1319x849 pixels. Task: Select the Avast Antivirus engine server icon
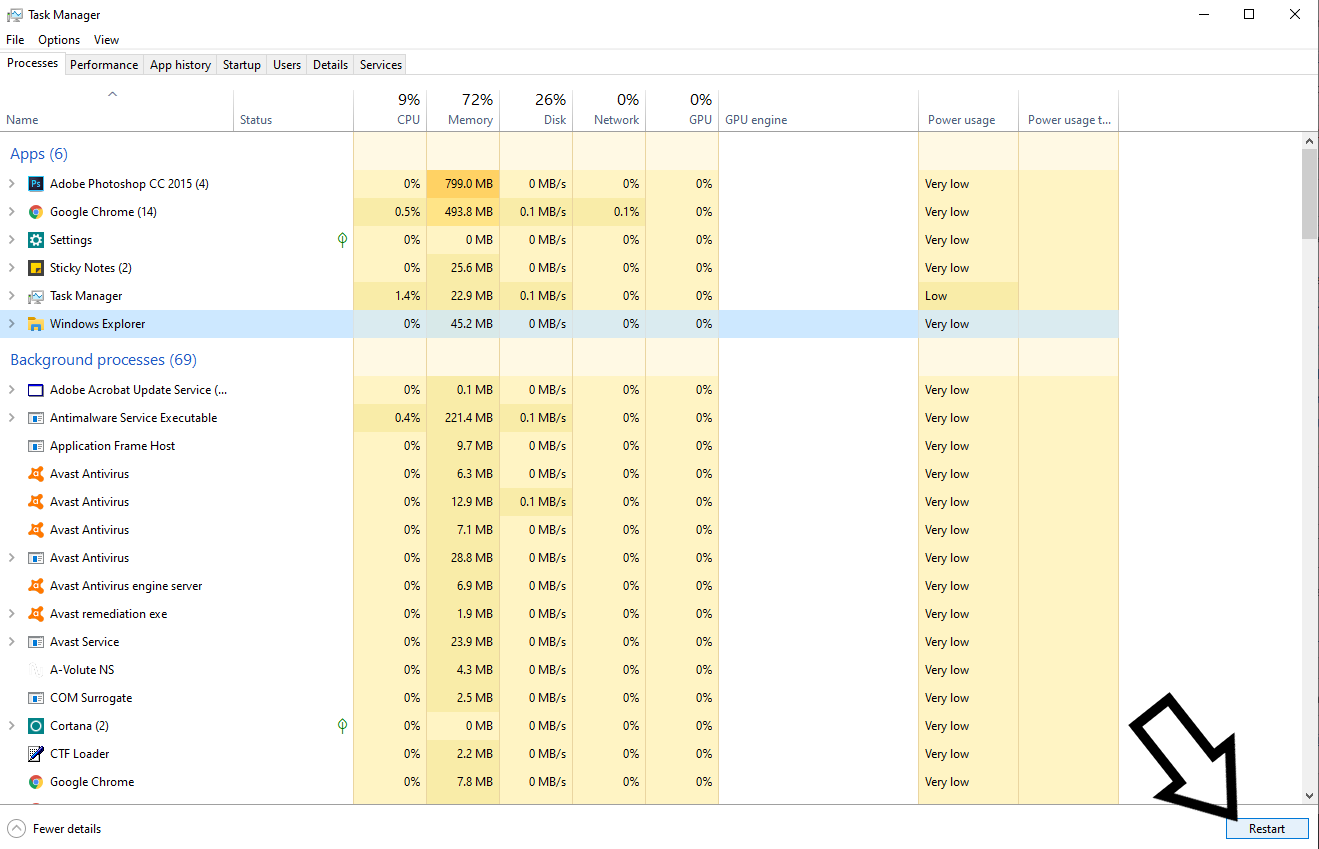point(36,586)
